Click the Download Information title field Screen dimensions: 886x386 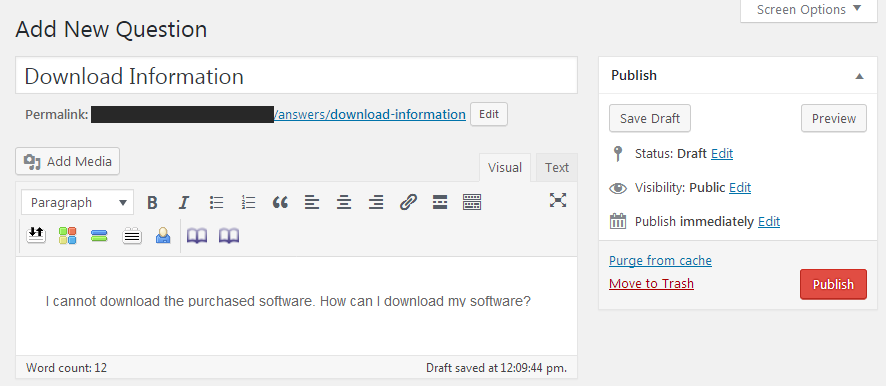pos(296,75)
